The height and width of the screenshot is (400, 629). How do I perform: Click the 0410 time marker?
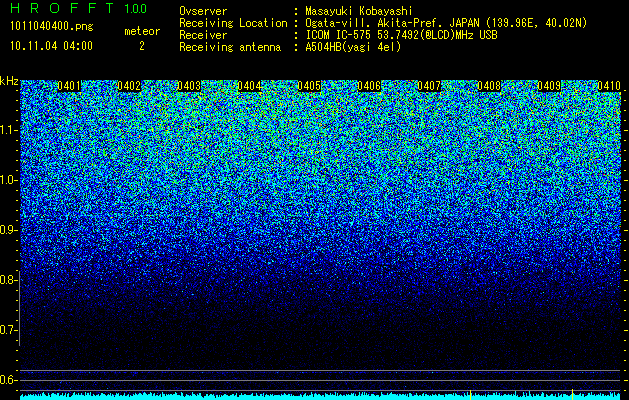tap(609, 86)
